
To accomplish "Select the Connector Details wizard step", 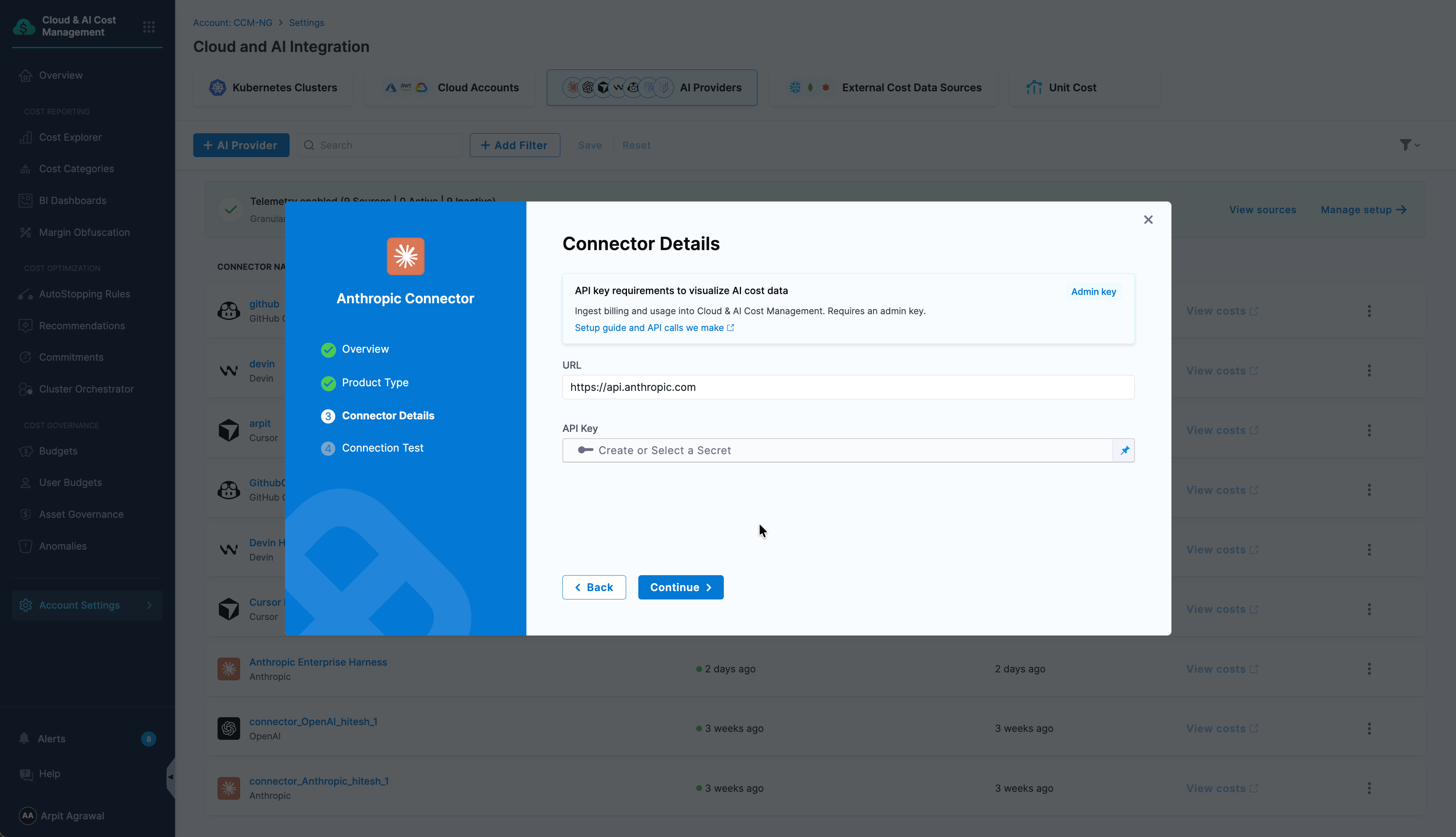I will pos(377,416).
